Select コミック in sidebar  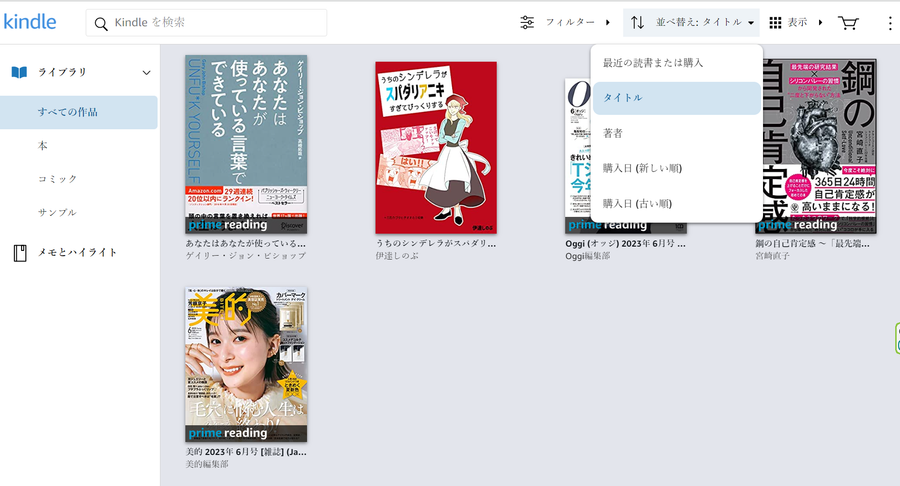[57, 179]
